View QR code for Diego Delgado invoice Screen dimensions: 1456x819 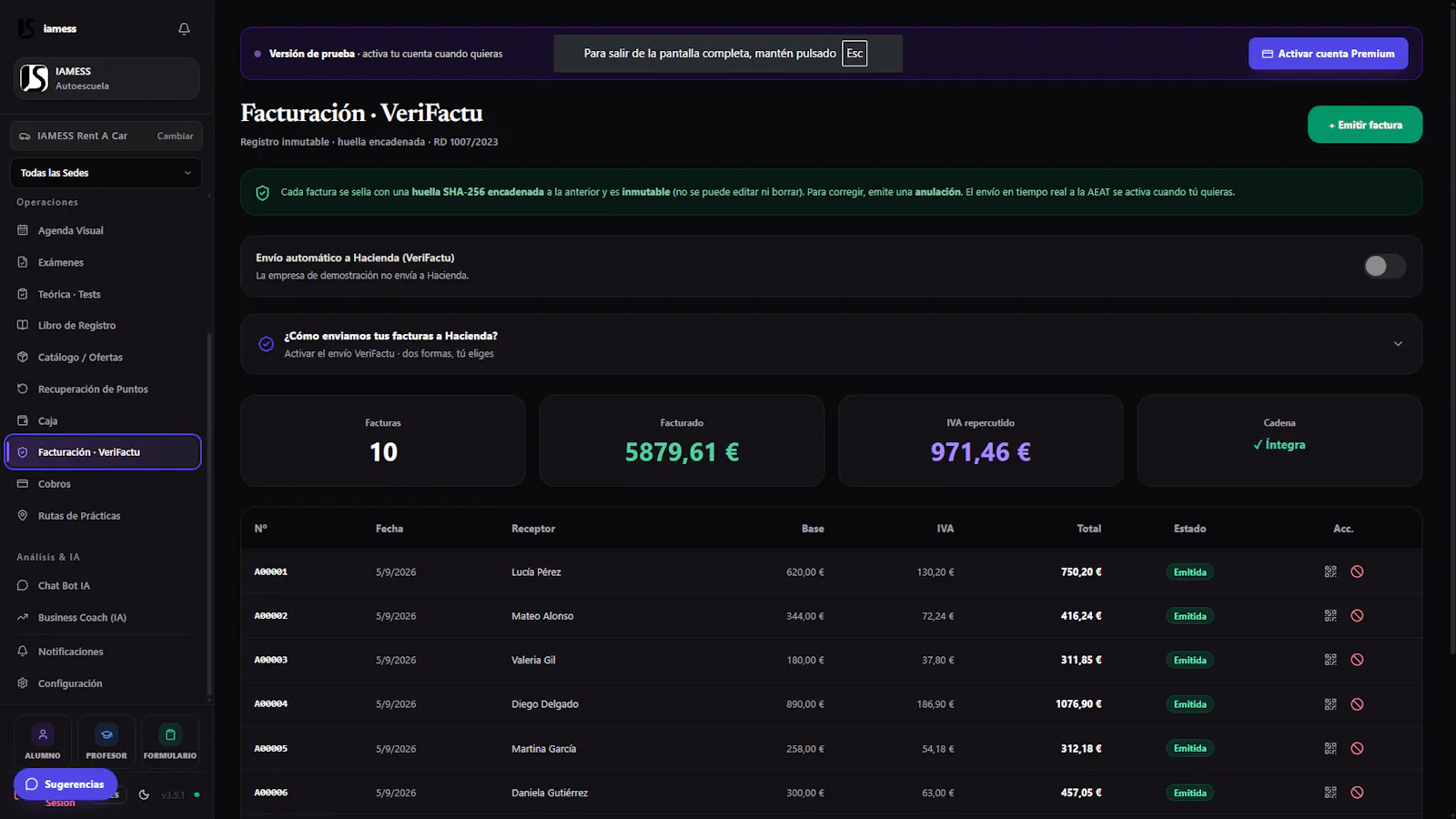tap(1330, 704)
